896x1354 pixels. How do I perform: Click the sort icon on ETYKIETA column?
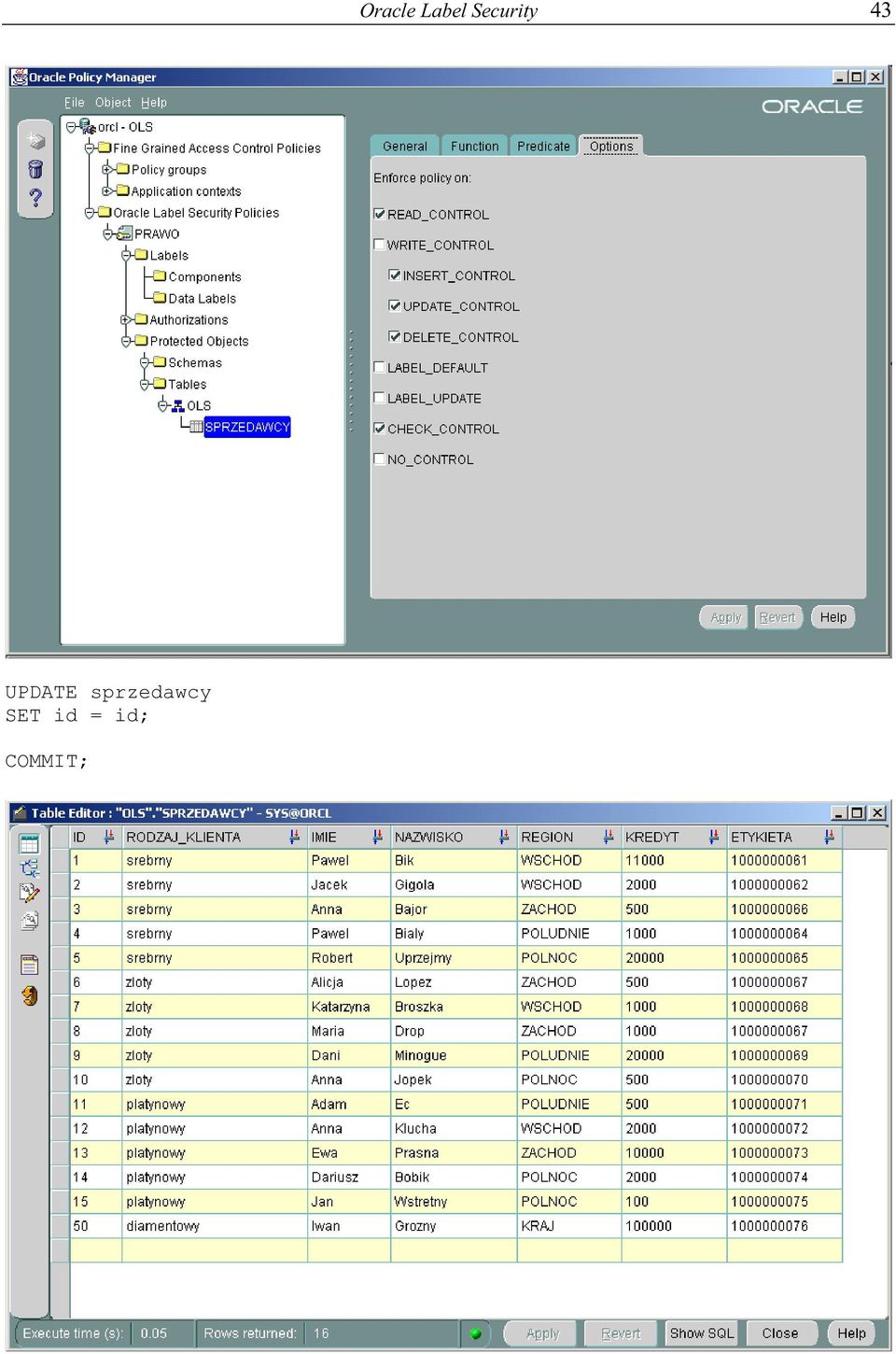(x=829, y=837)
